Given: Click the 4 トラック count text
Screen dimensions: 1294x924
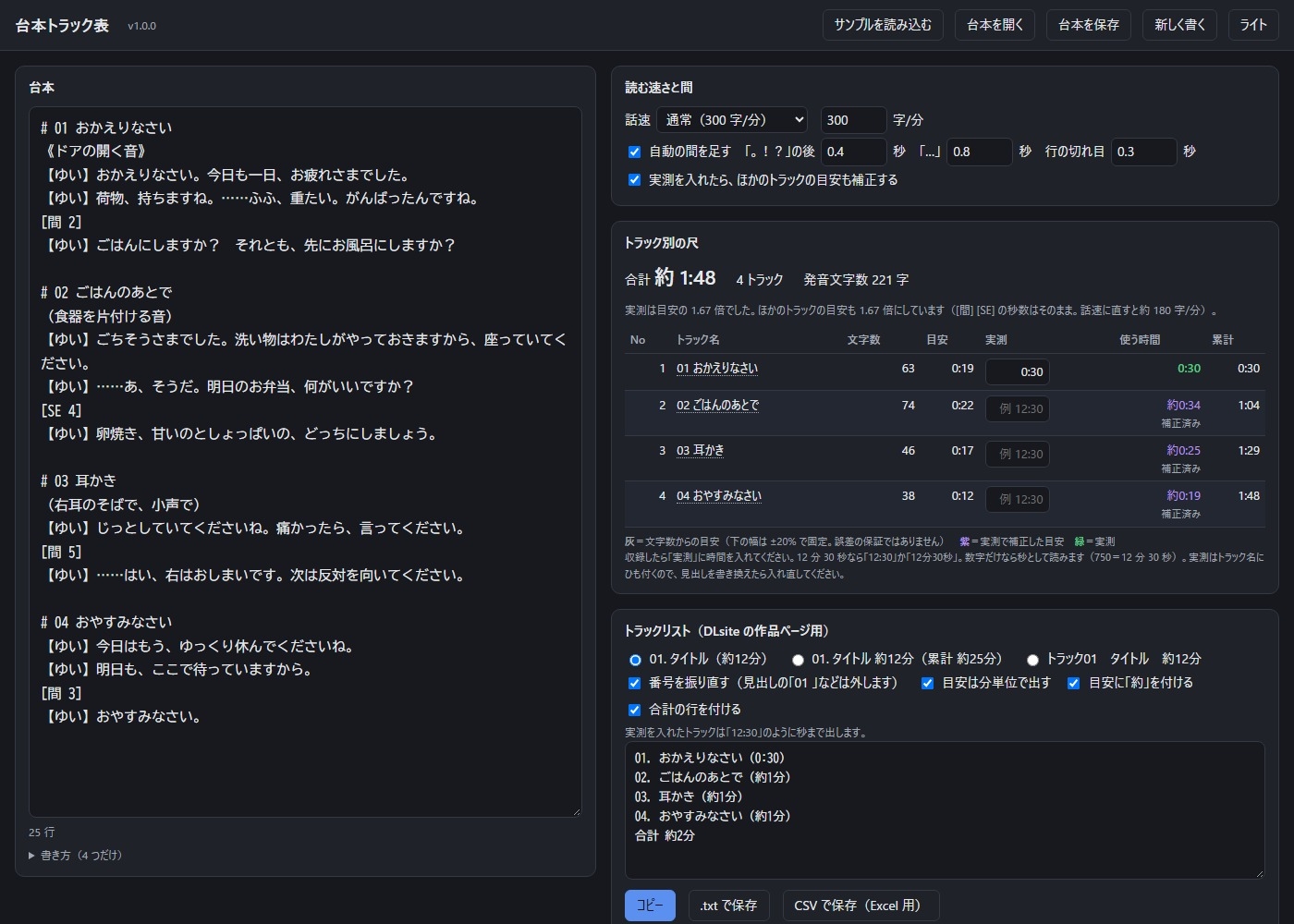Looking at the screenshot, I should (760, 280).
